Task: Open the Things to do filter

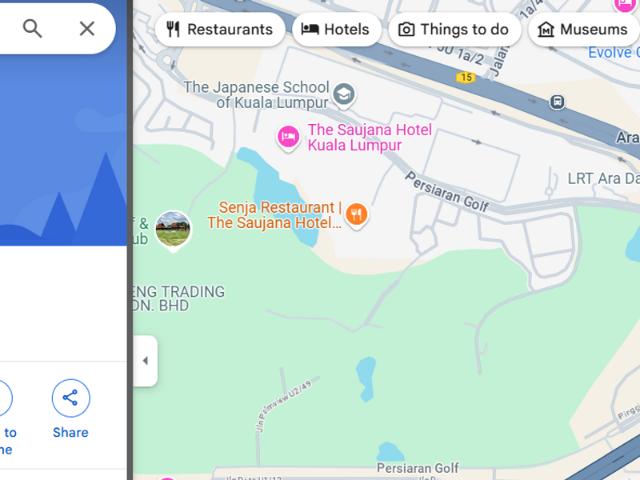Action: 455,29
